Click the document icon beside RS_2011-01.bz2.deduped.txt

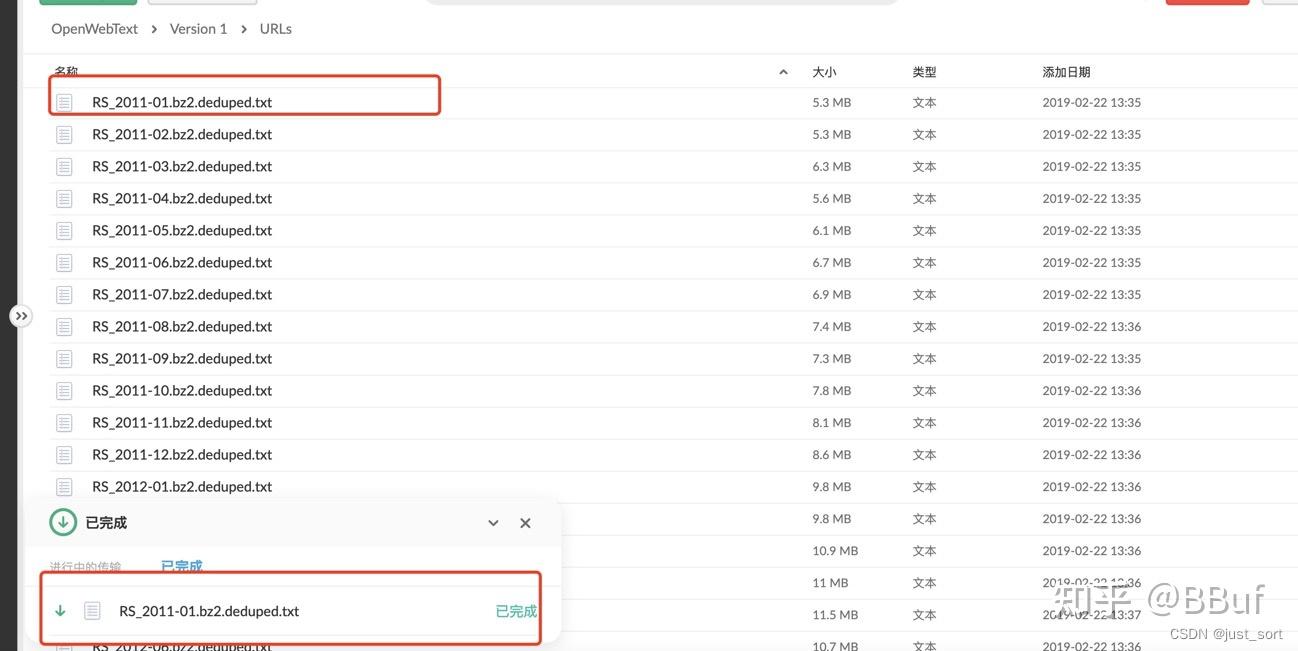[x=64, y=101]
